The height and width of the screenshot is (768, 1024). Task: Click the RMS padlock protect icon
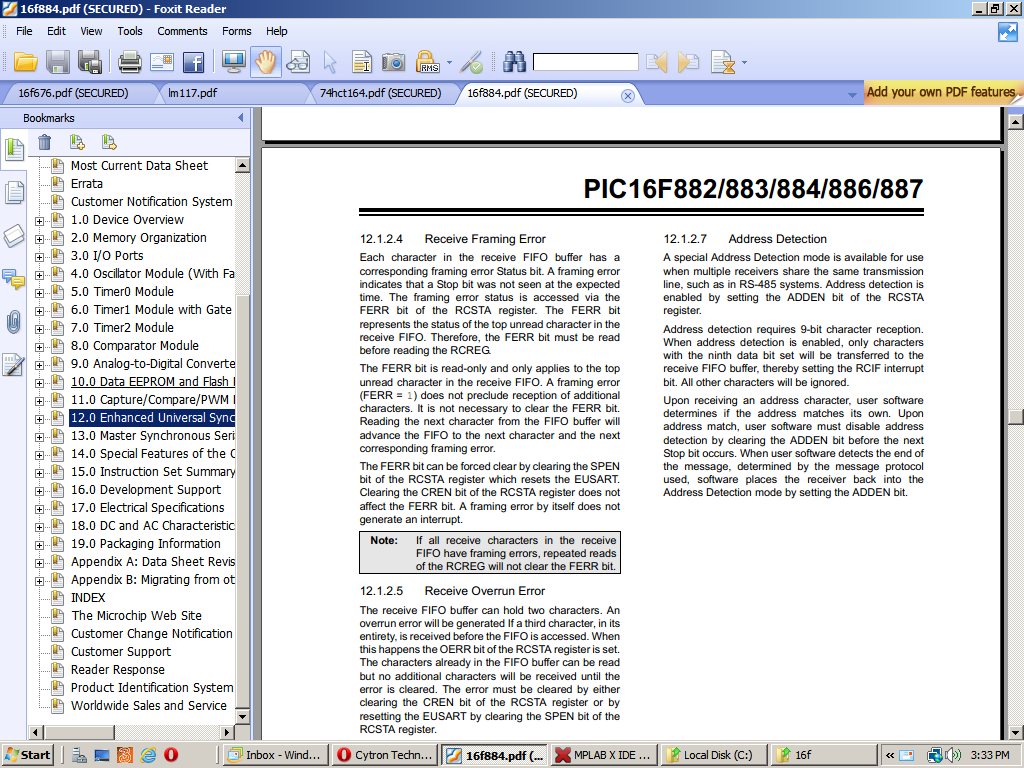[428, 62]
